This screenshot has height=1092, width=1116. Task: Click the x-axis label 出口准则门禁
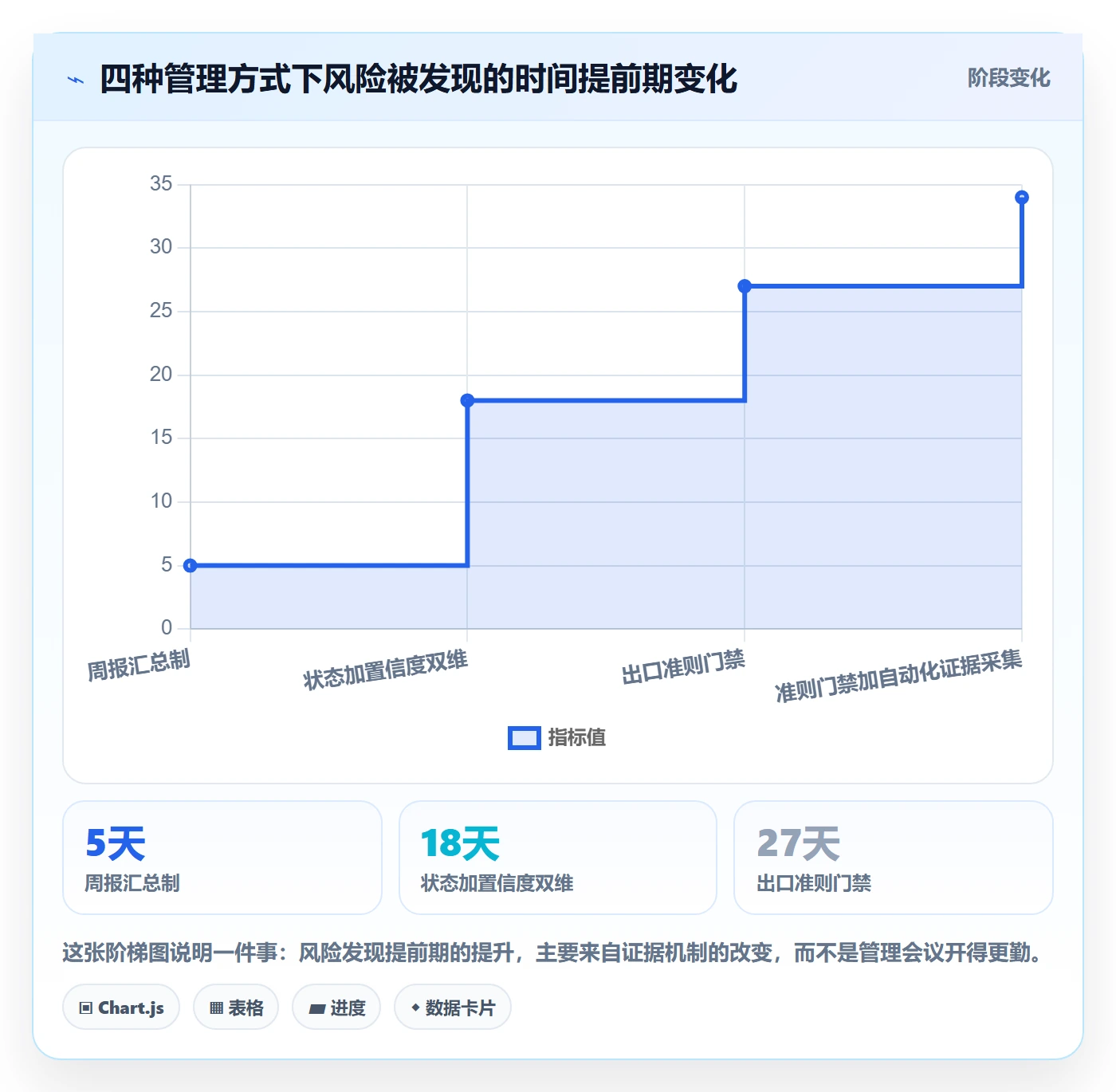[684, 667]
